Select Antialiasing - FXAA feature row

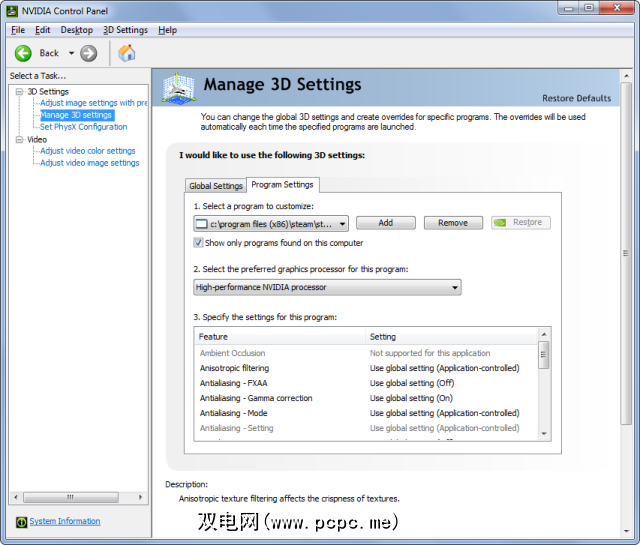[365, 383]
